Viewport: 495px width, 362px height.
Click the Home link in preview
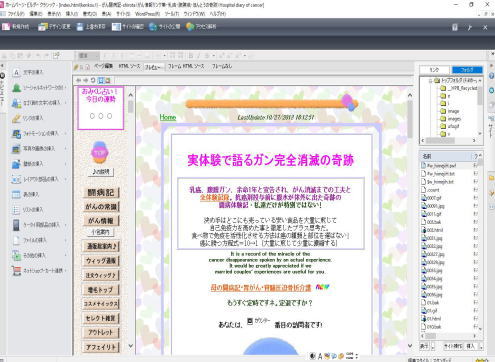[168, 117]
